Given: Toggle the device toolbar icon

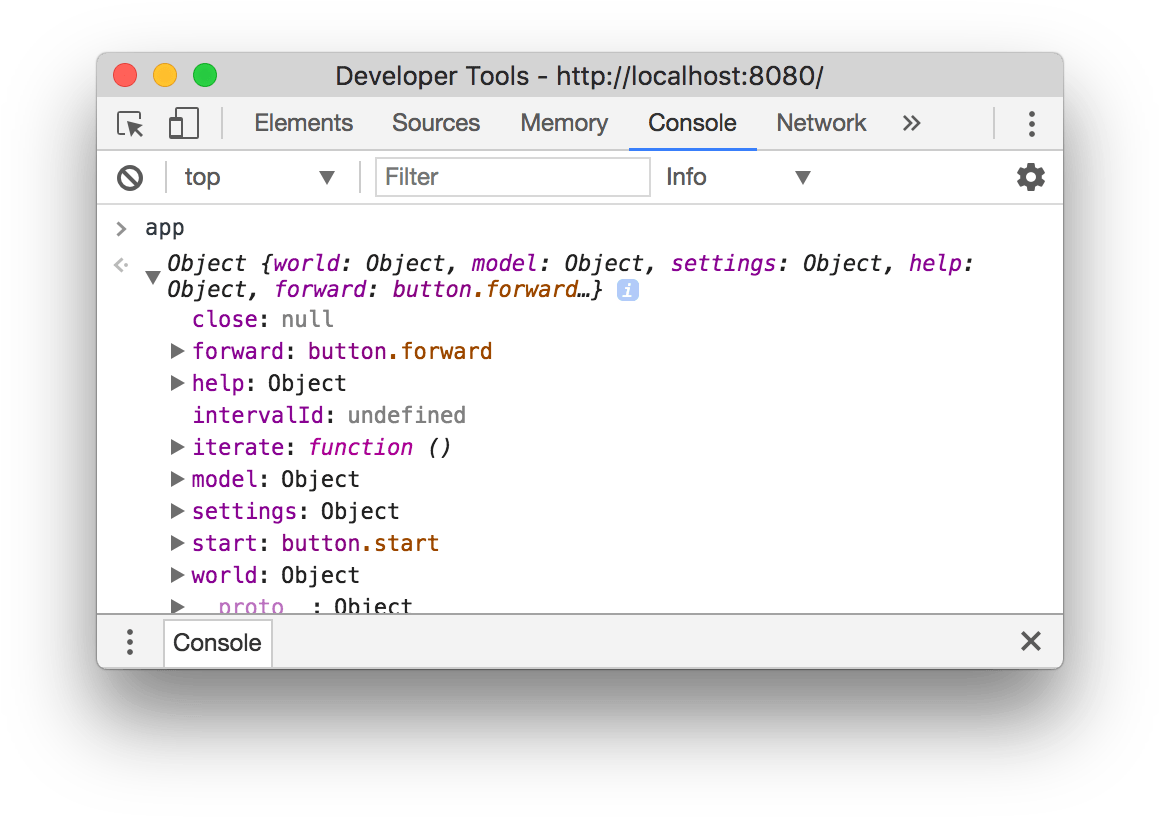Looking at the screenshot, I should pyautogui.click(x=183, y=124).
